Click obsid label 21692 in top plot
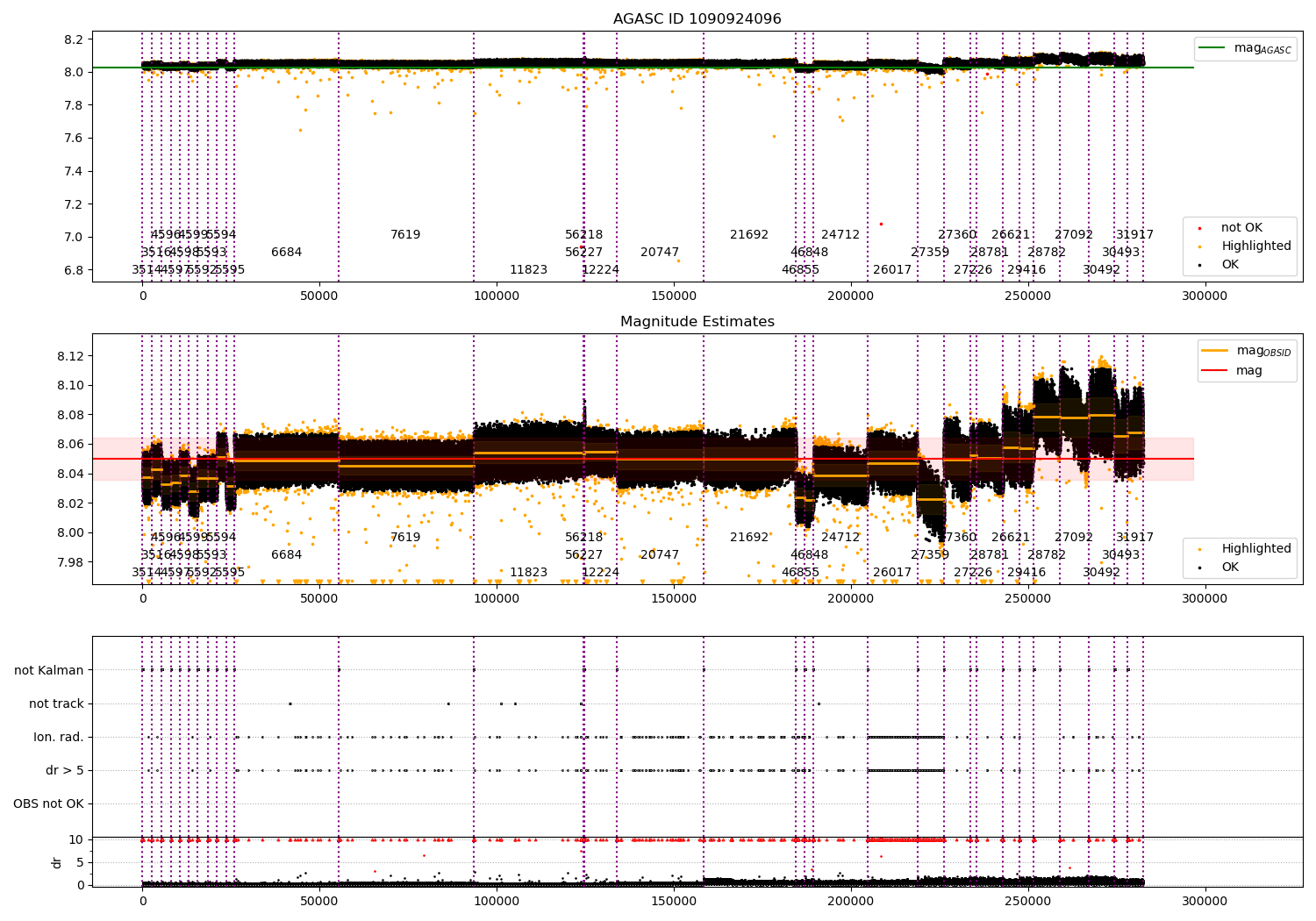Image resolution: width=1316 pixels, height=921 pixels. (x=749, y=235)
